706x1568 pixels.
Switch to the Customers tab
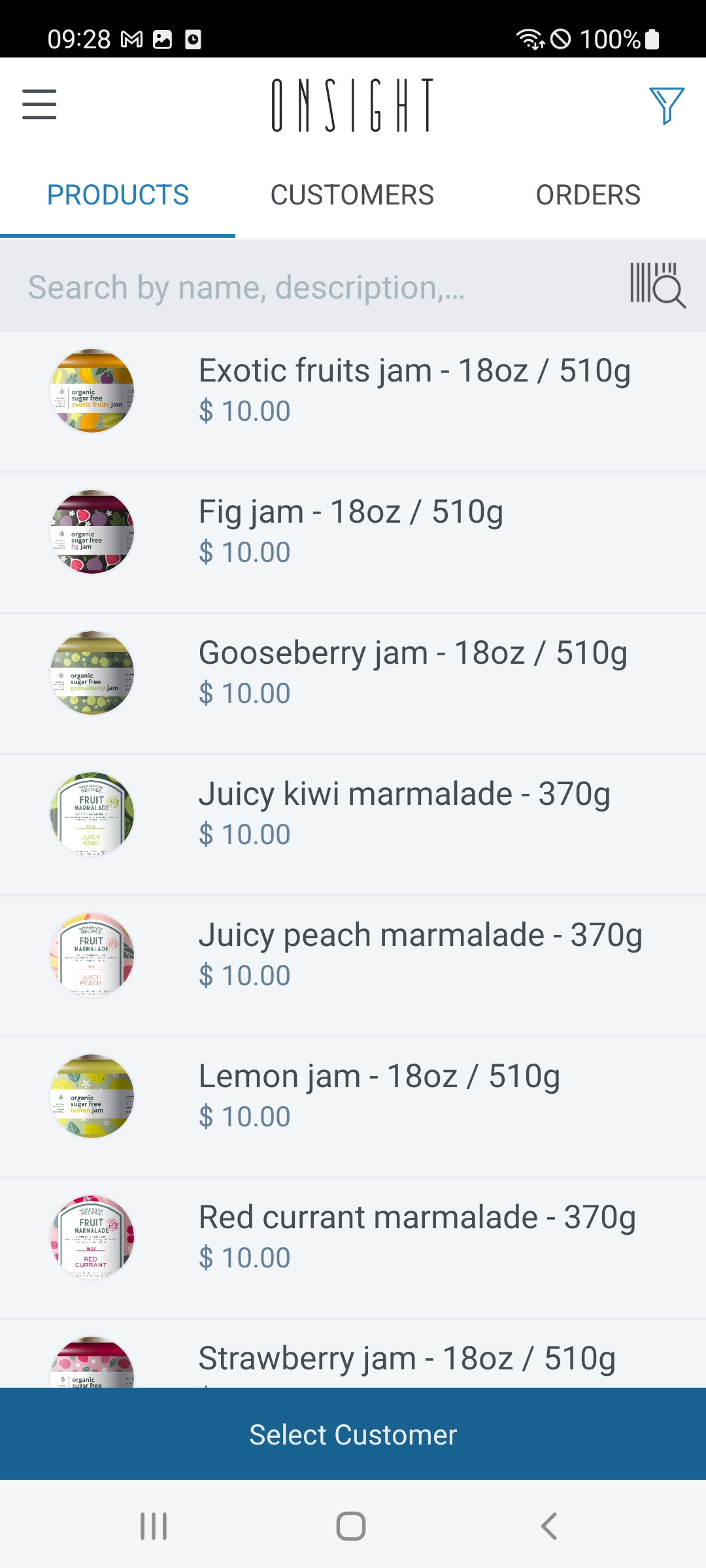pos(352,195)
